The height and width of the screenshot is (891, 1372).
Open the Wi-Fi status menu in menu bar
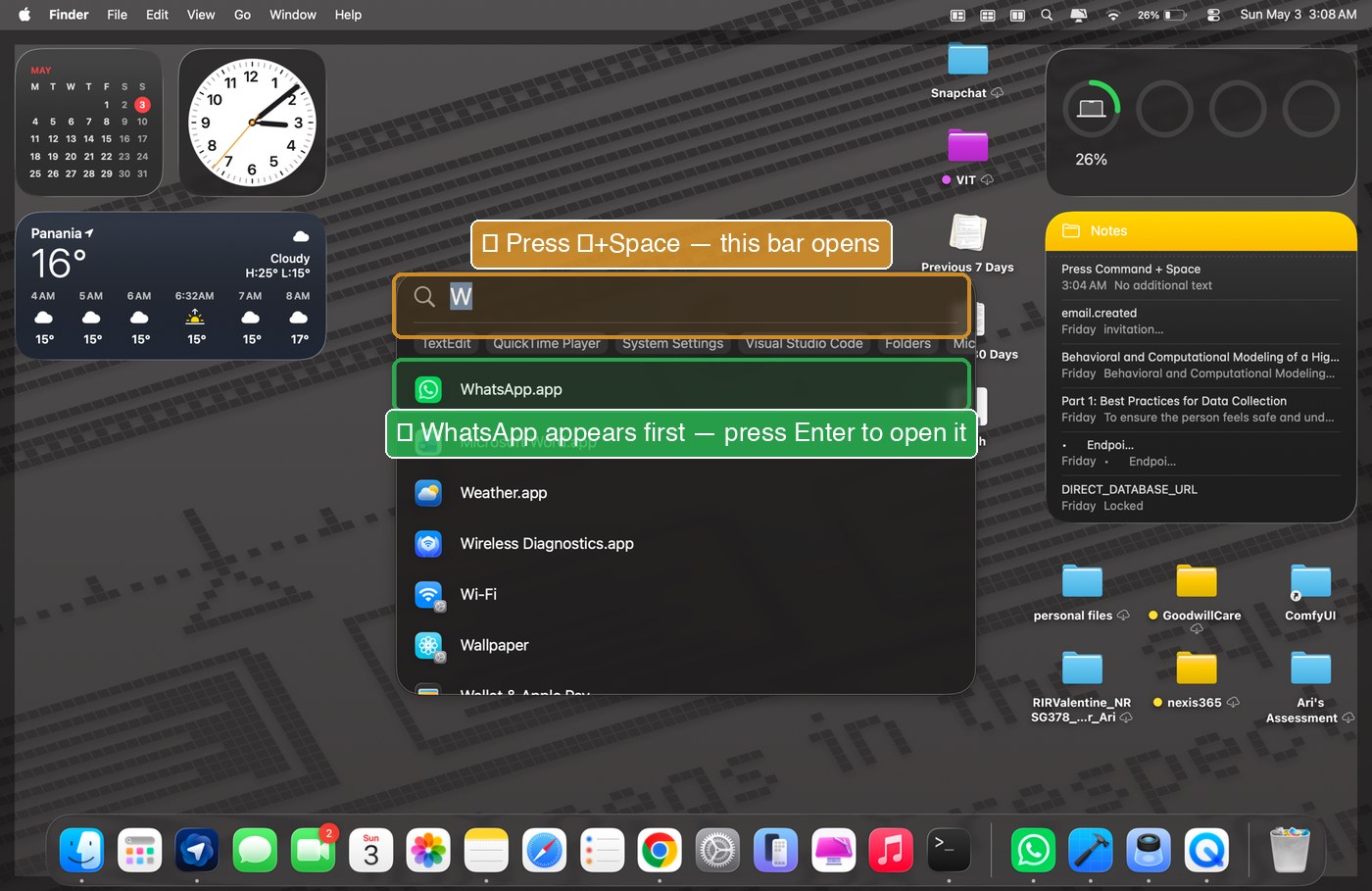click(x=1113, y=15)
